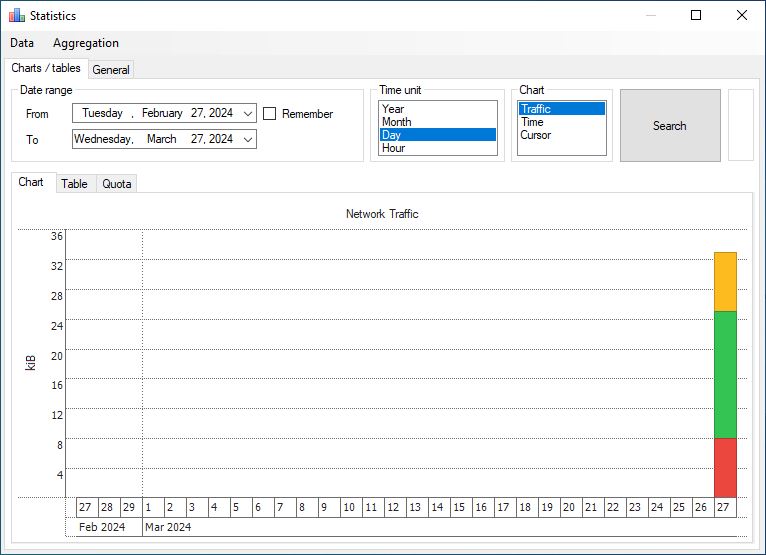Switch to the Charts / tables tab
The image size is (766, 555).
click(x=46, y=68)
